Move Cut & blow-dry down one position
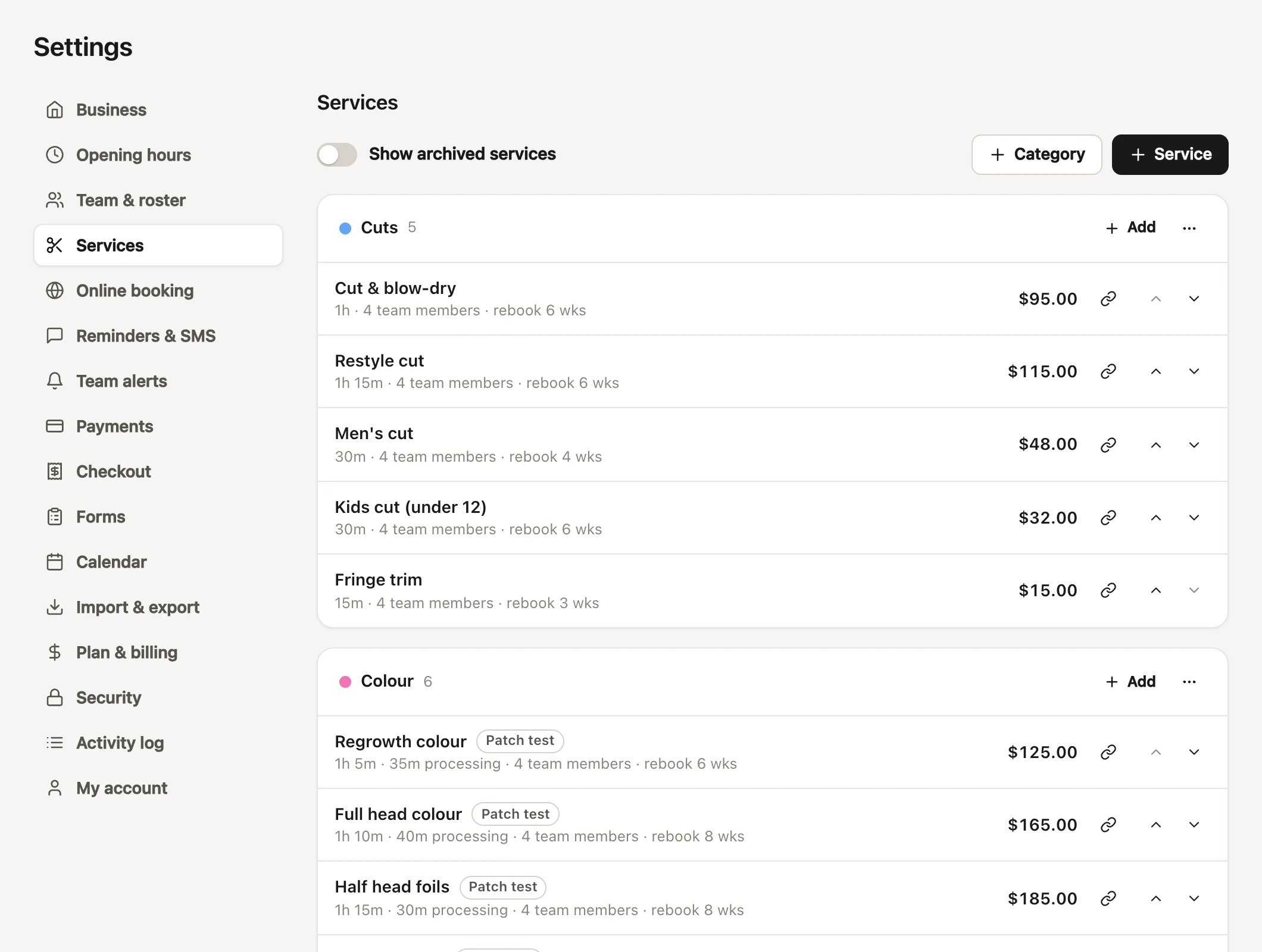 coord(1194,299)
